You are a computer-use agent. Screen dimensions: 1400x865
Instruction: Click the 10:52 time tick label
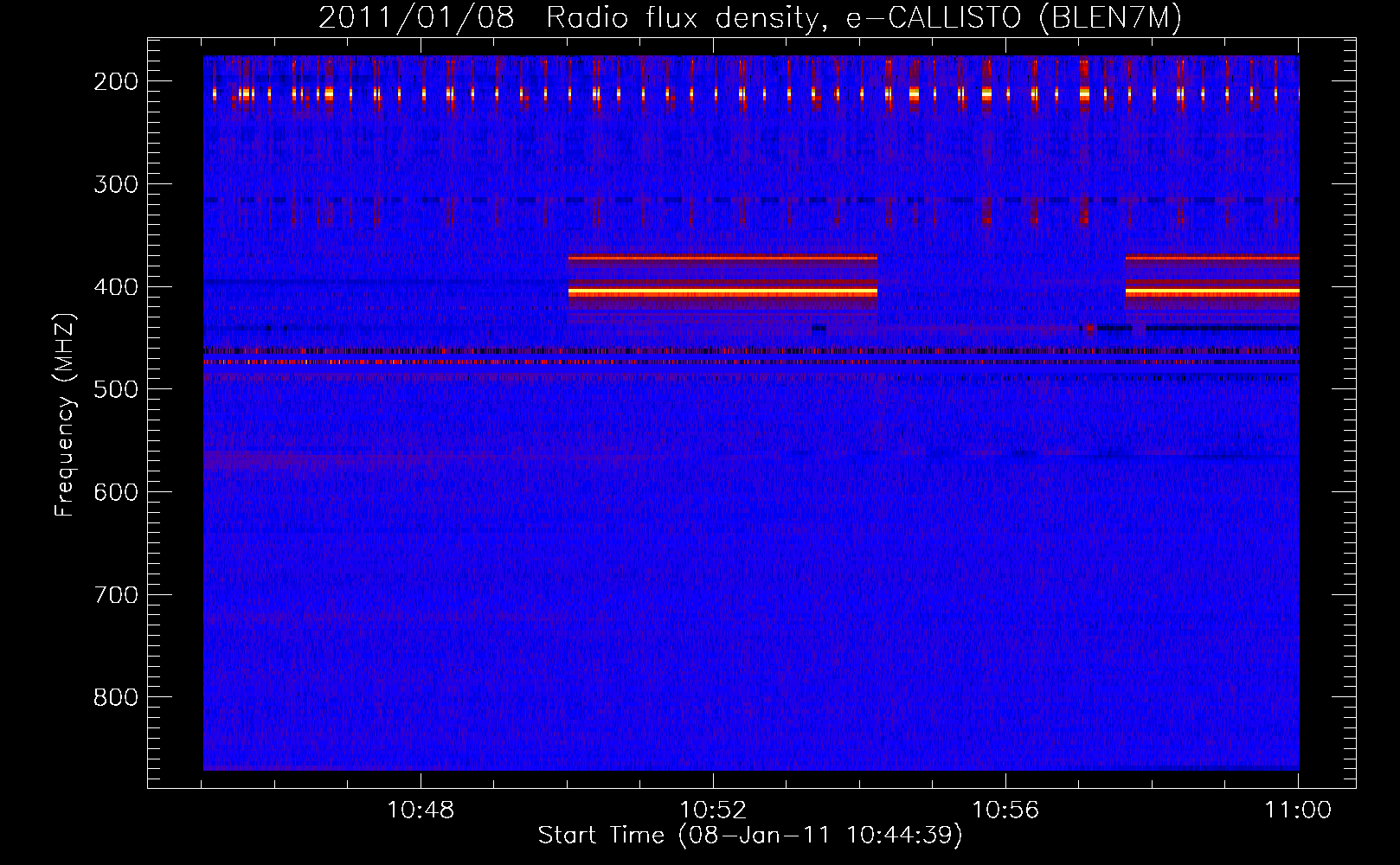713,811
